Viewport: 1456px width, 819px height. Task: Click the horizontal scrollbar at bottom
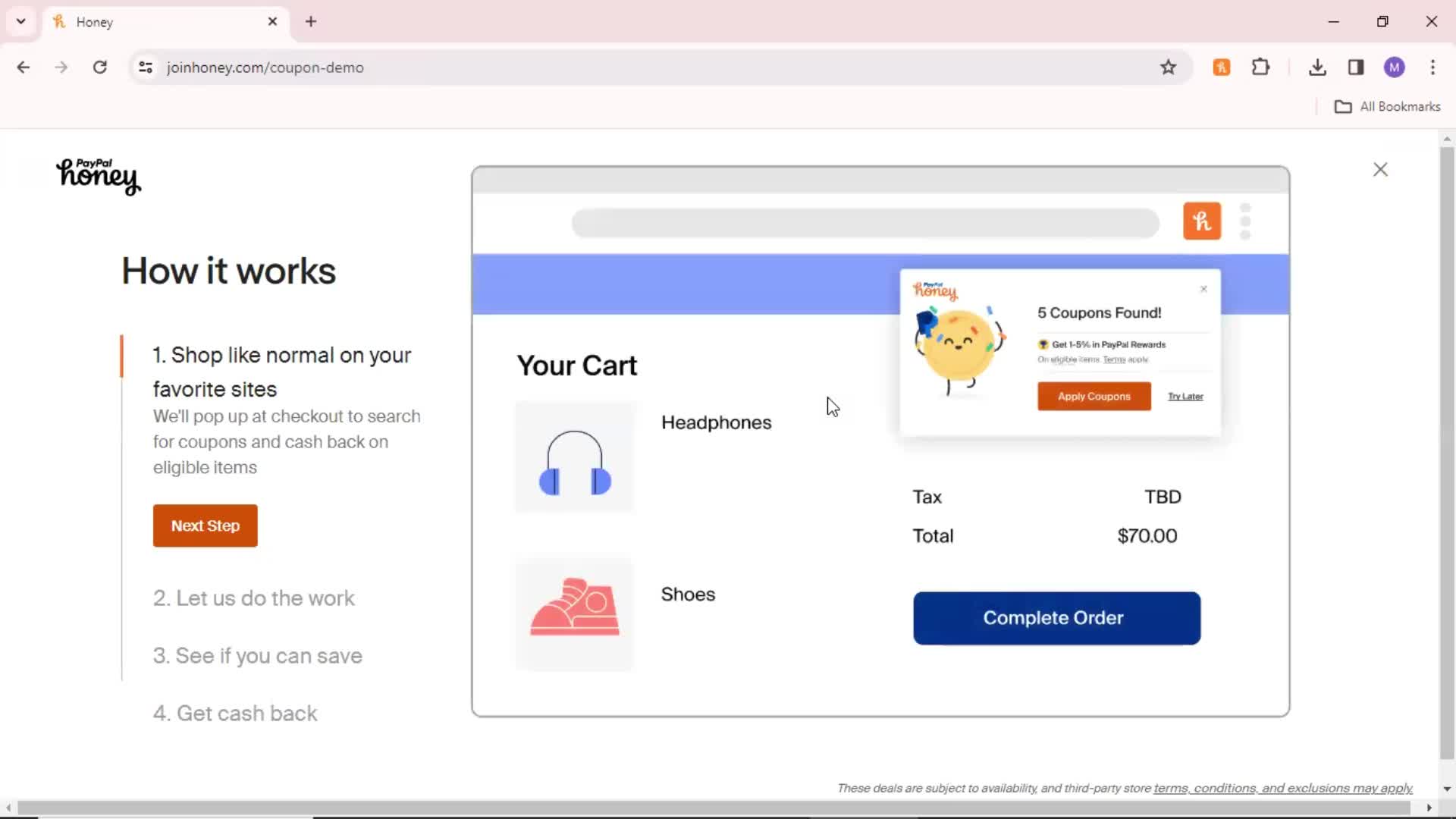tap(713, 808)
